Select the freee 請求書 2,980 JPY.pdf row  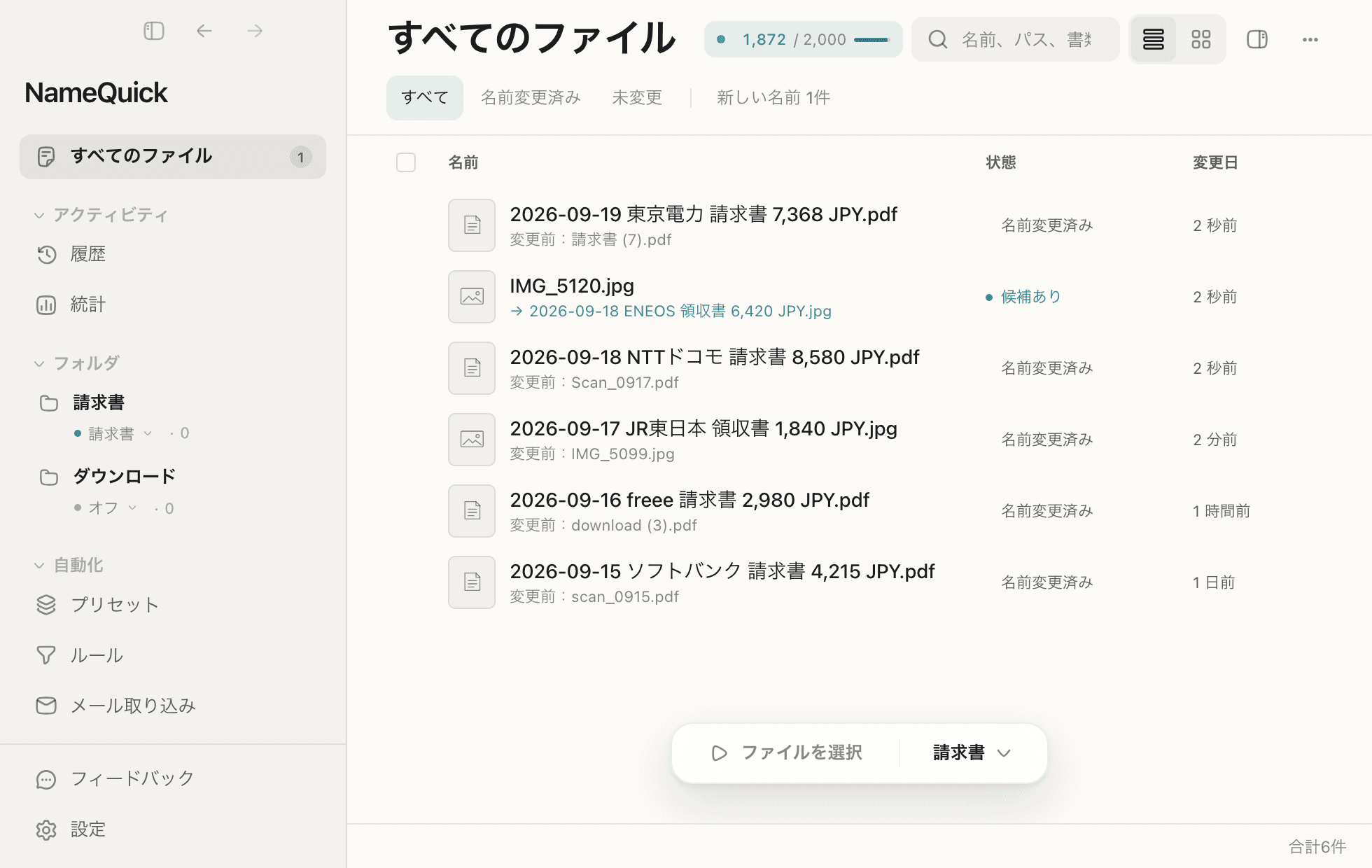860,511
